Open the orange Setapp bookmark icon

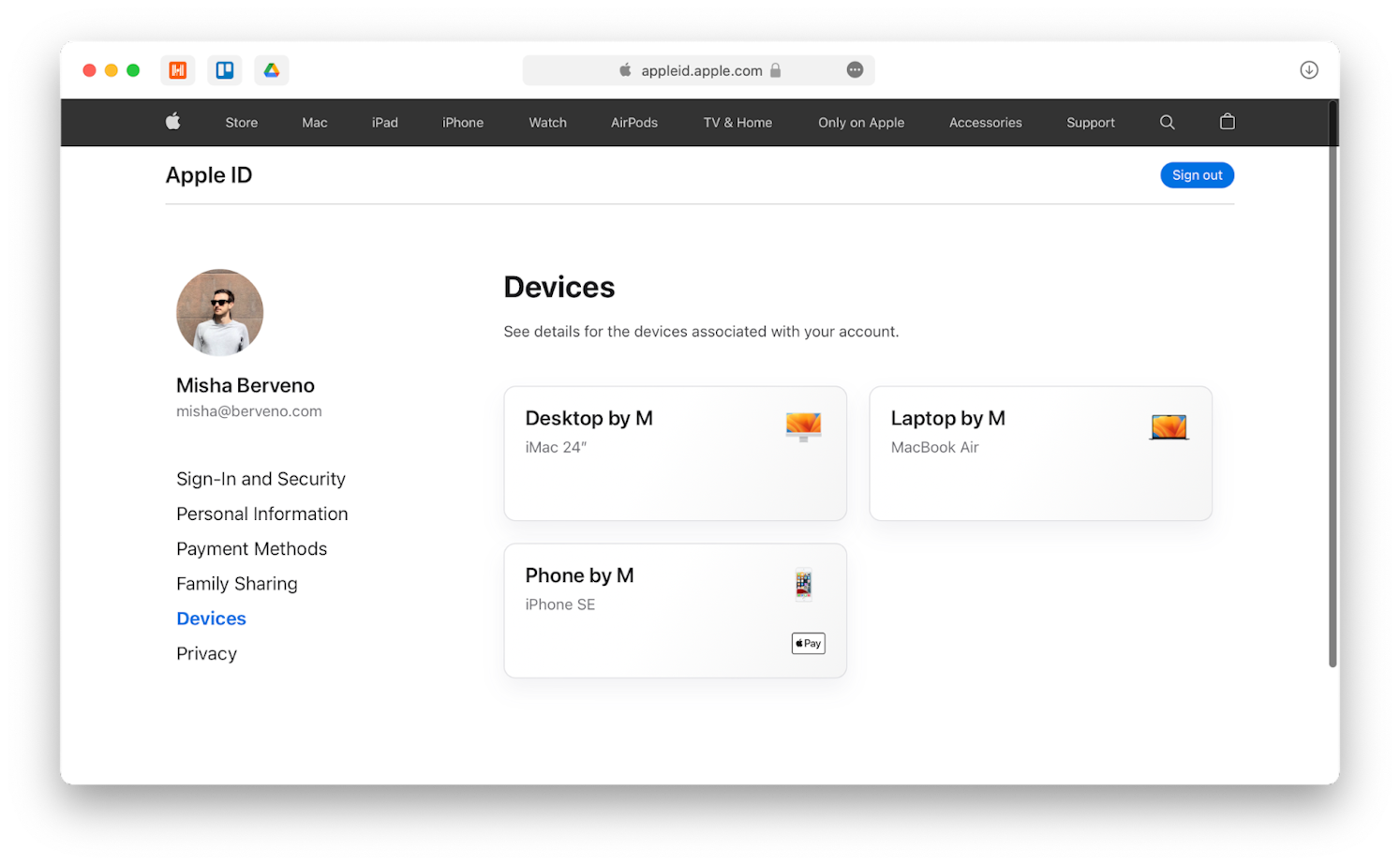click(177, 69)
